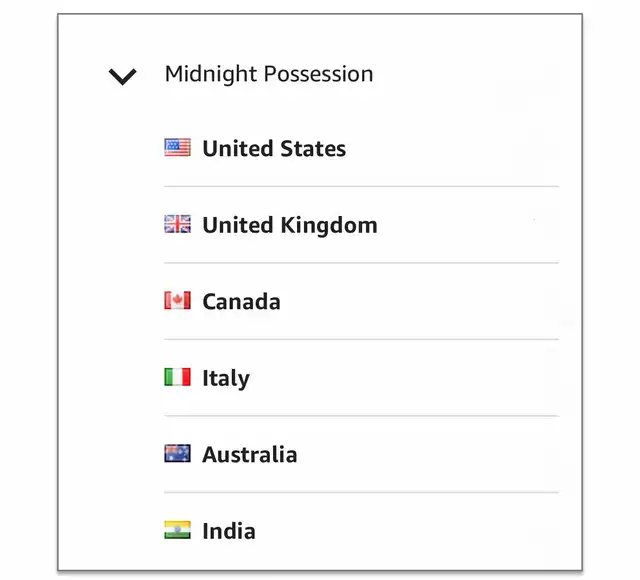
Task: Open the Australia text link
Action: pyautogui.click(x=249, y=455)
